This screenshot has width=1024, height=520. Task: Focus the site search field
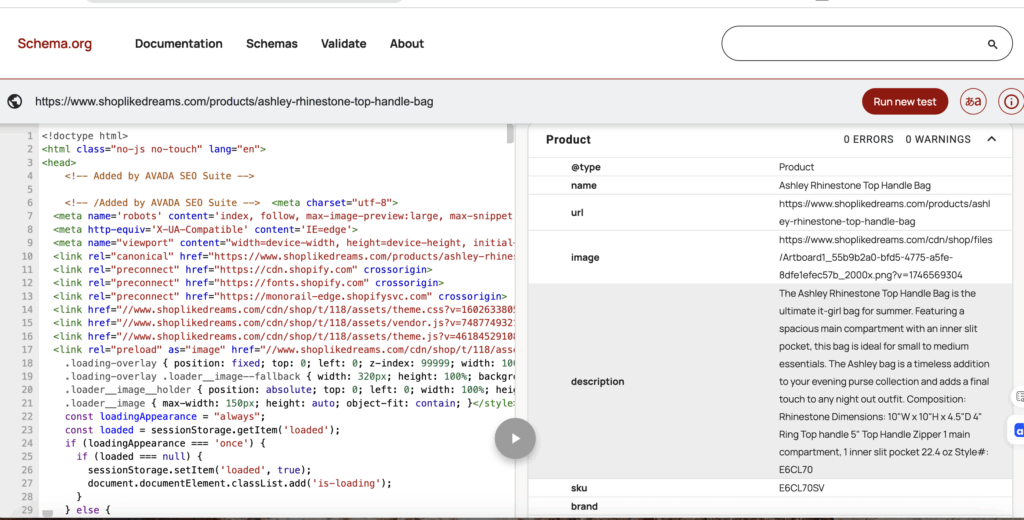[850, 44]
